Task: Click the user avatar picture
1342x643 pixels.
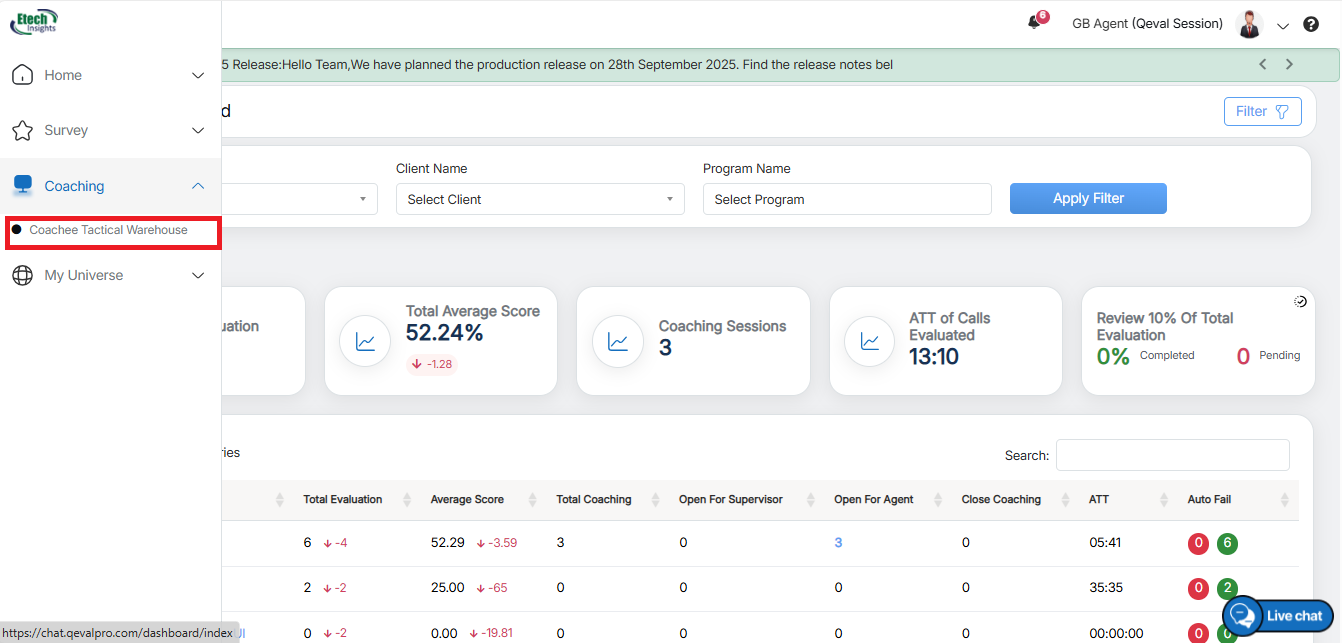Action: coord(1249,24)
